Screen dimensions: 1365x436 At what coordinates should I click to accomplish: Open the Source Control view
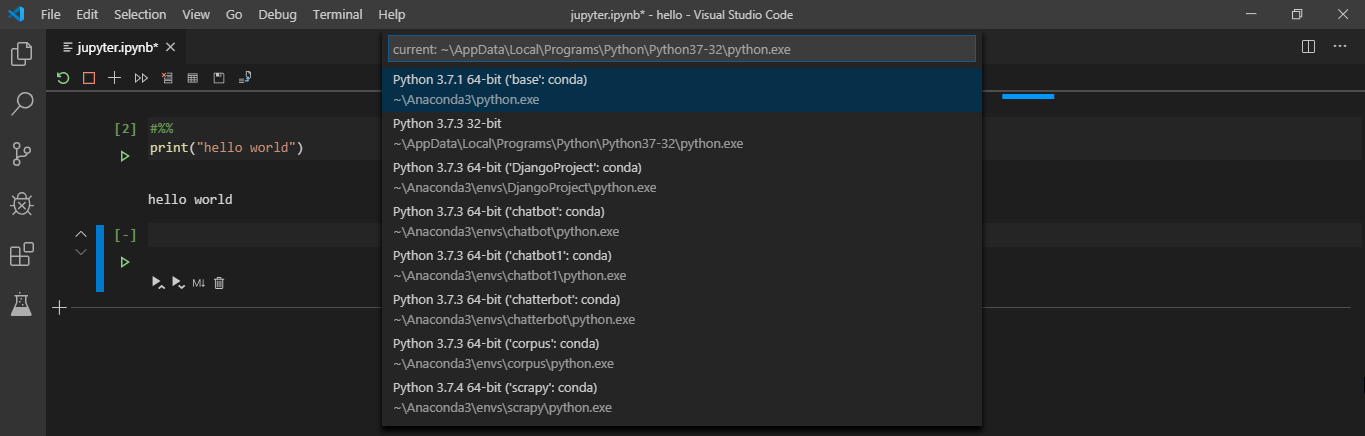(x=22, y=154)
